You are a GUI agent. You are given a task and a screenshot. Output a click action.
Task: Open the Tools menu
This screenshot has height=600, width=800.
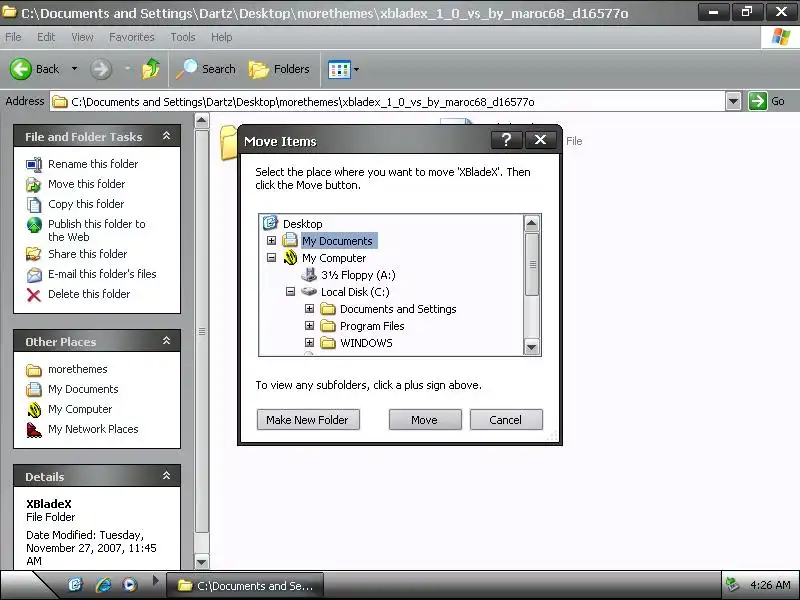coord(183,37)
